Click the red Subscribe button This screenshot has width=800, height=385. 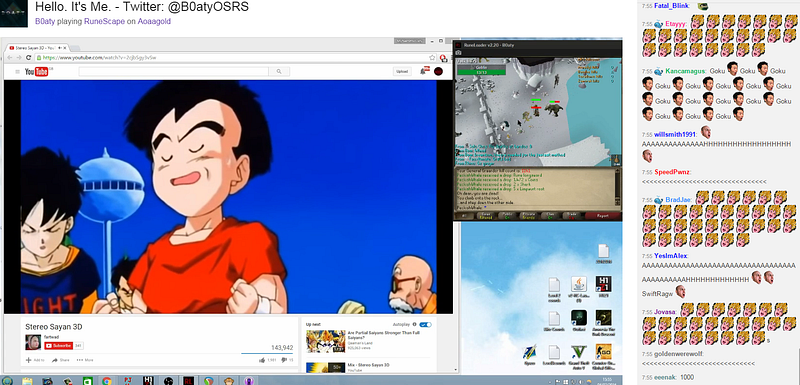[59, 346]
